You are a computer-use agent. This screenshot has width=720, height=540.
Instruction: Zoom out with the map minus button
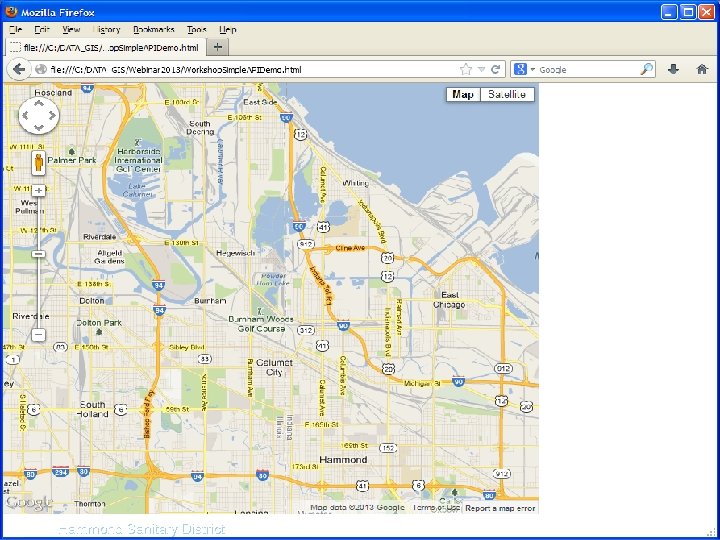39,335
